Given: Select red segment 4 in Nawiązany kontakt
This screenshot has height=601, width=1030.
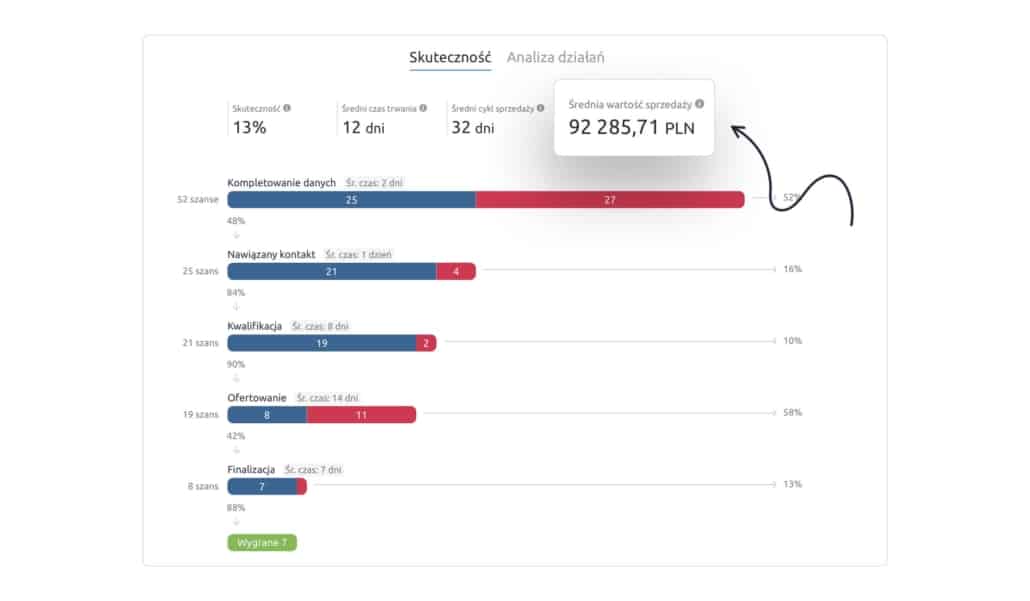Looking at the screenshot, I should click(456, 271).
